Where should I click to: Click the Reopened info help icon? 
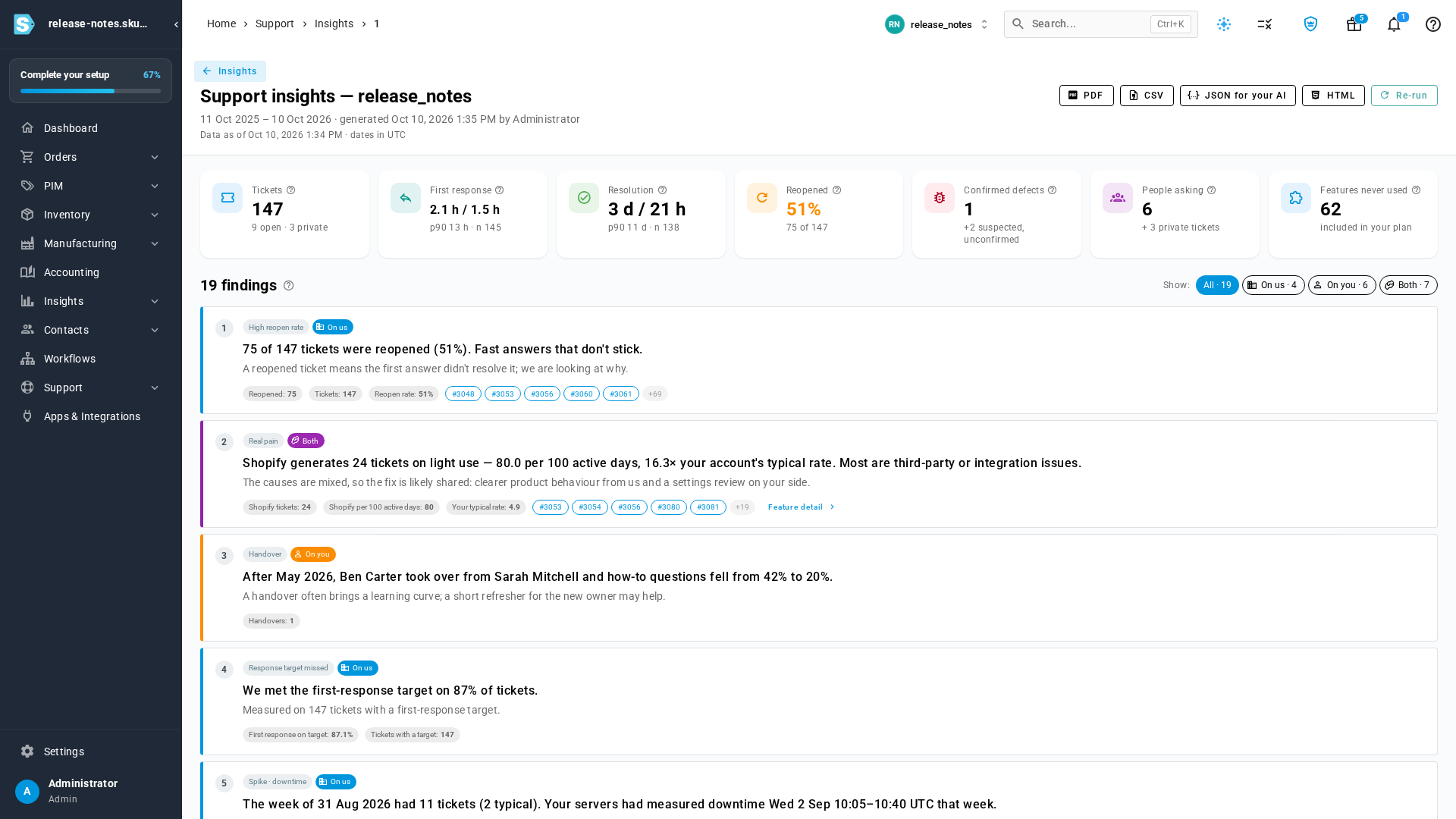[x=836, y=190]
